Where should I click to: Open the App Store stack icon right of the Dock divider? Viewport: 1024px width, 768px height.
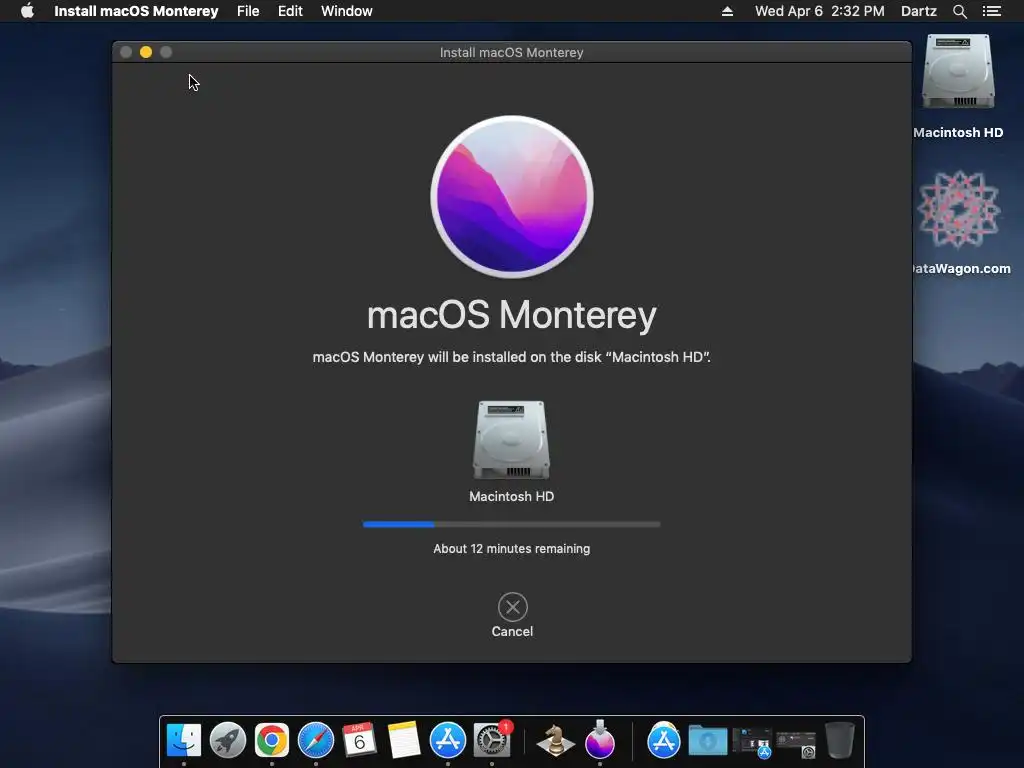click(664, 740)
